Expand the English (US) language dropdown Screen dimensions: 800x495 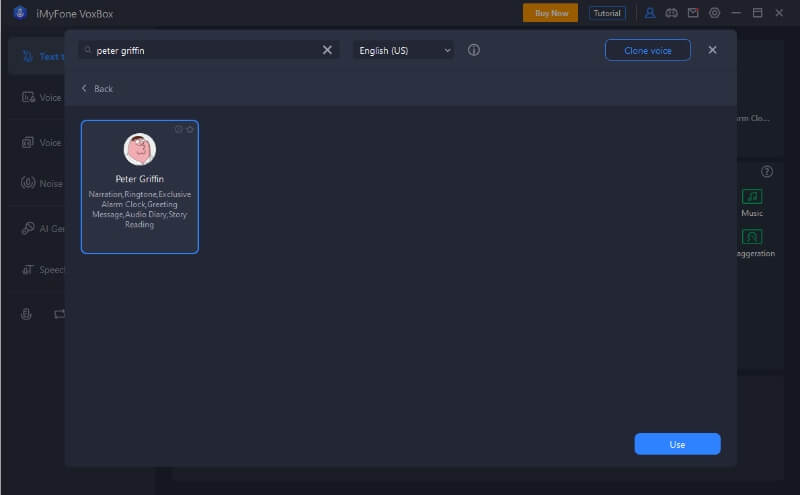(x=403, y=50)
